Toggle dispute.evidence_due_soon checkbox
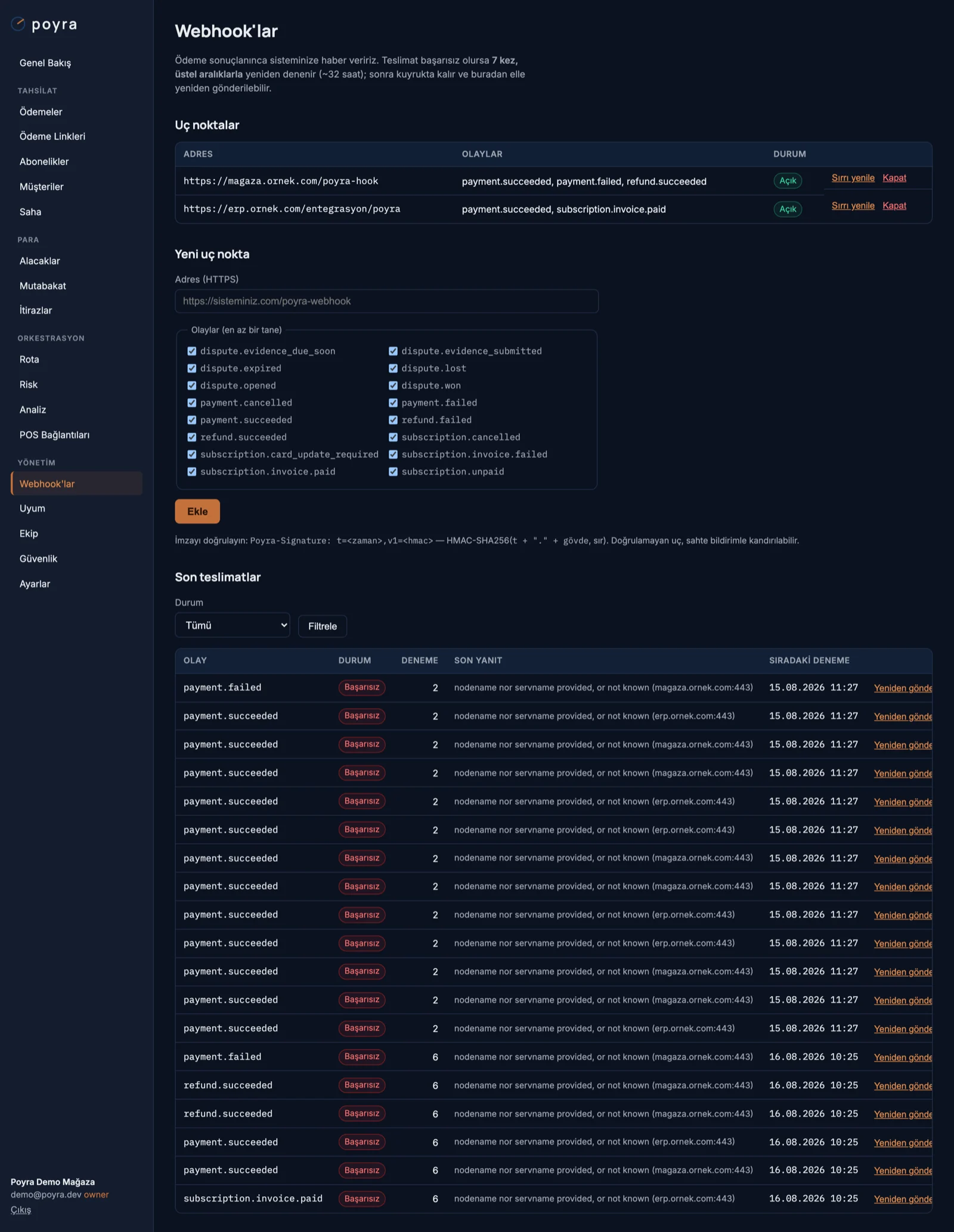The height and width of the screenshot is (1232, 954). tap(192, 351)
